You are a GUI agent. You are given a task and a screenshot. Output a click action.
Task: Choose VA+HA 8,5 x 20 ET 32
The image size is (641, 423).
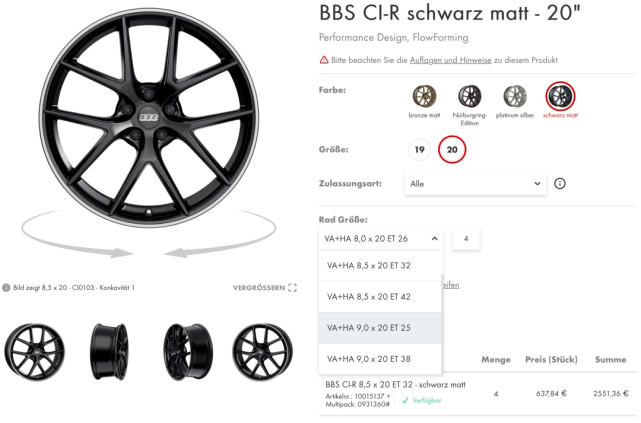(369, 266)
